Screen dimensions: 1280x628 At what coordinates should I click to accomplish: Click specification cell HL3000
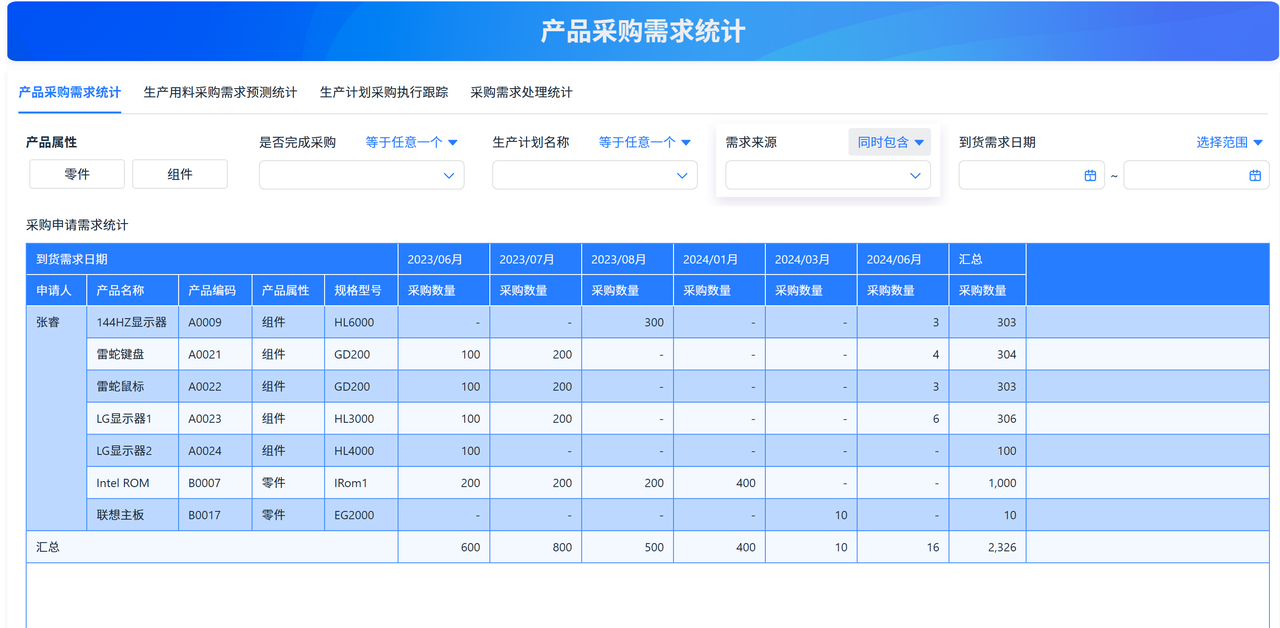pyautogui.click(x=362, y=418)
